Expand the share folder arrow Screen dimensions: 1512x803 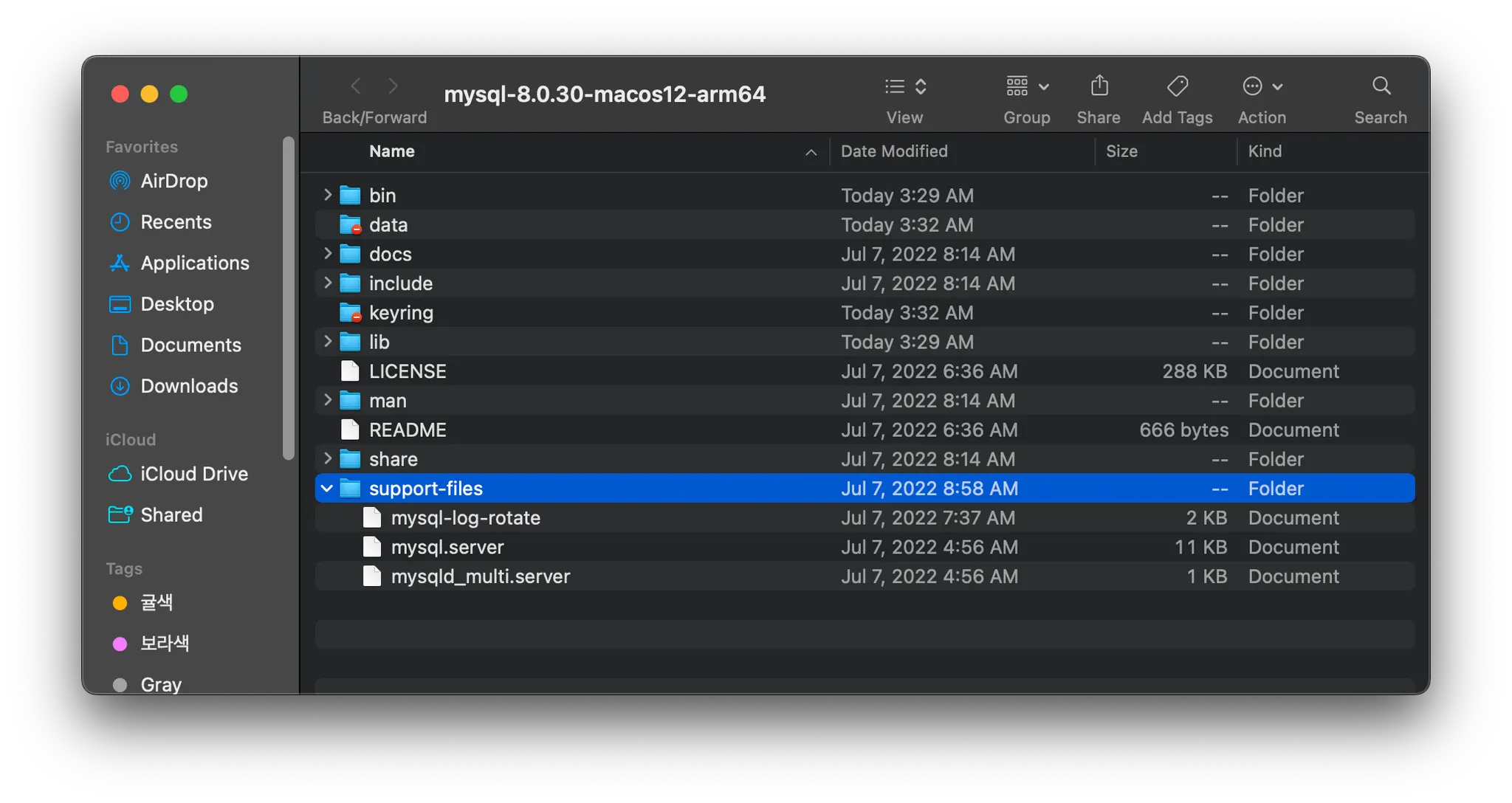coord(327,458)
